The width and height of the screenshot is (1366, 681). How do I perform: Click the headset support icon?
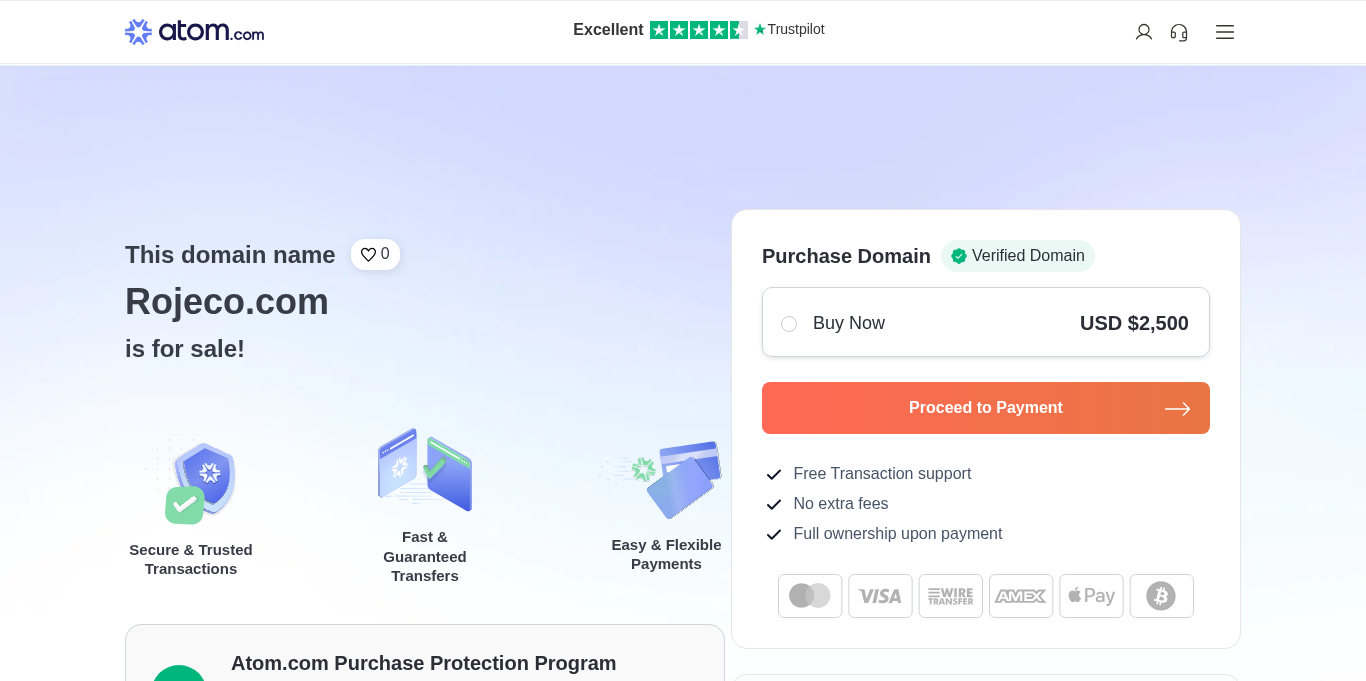click(x=1179, y=32)
